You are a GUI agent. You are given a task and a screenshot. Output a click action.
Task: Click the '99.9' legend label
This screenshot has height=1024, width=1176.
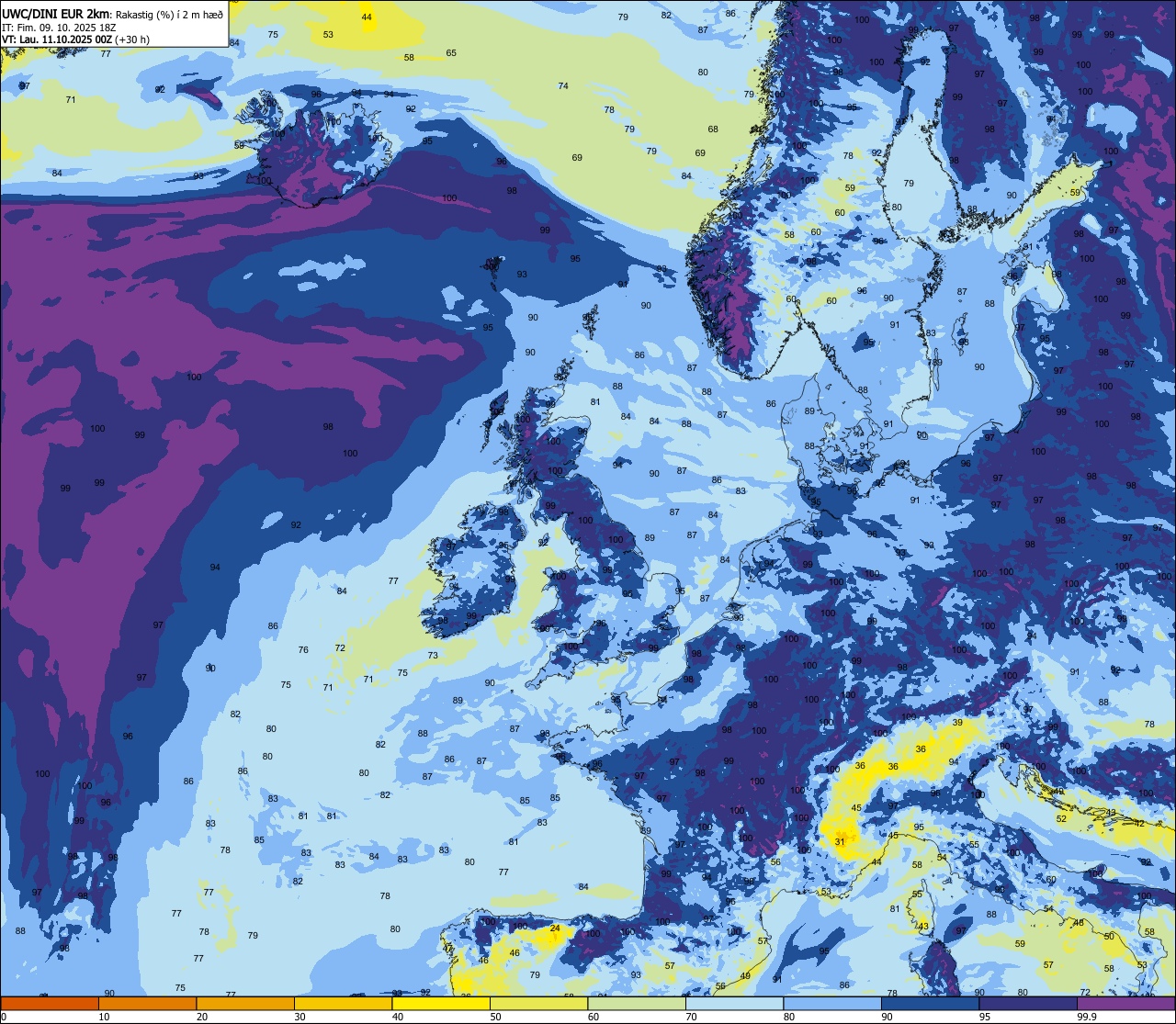point(1087,1018)
